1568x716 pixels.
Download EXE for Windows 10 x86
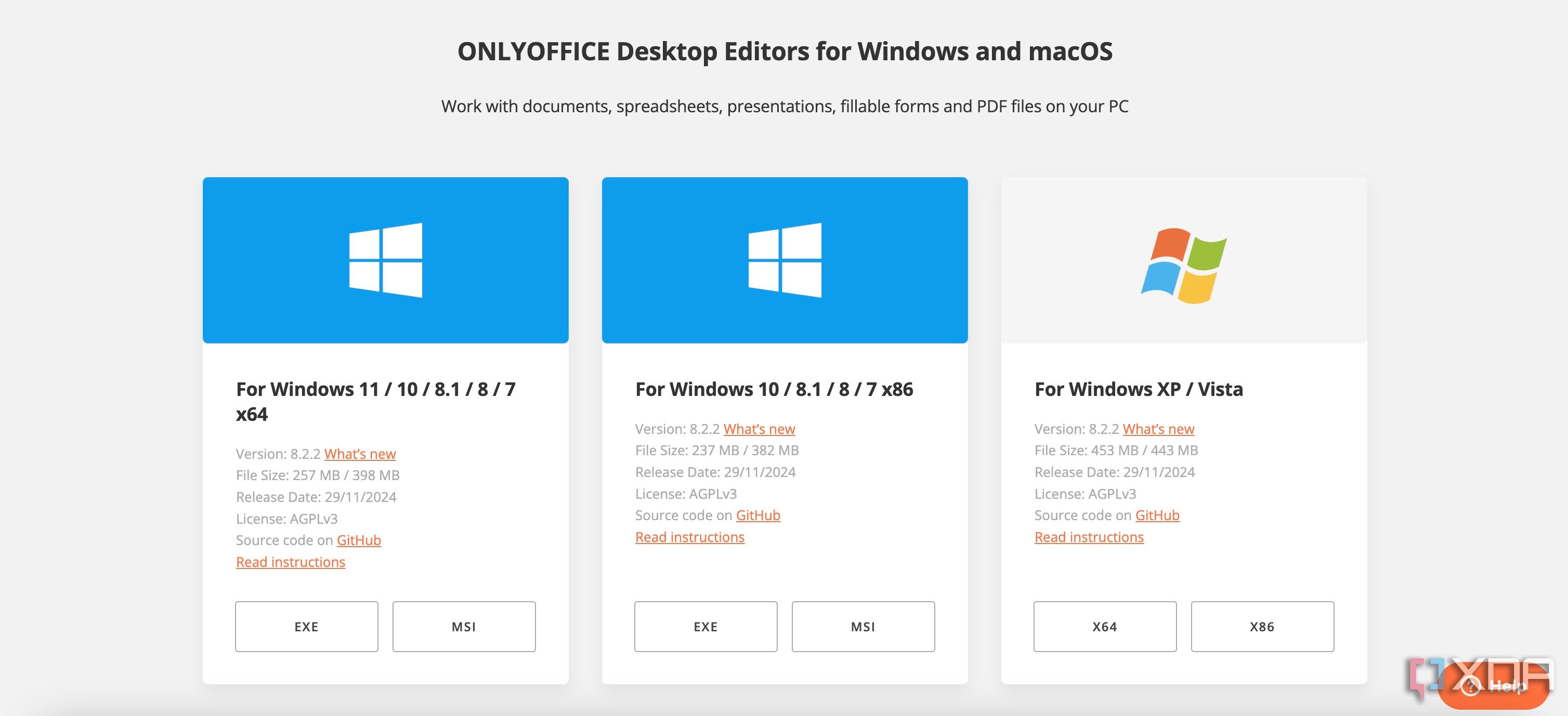tap(705, 626)
